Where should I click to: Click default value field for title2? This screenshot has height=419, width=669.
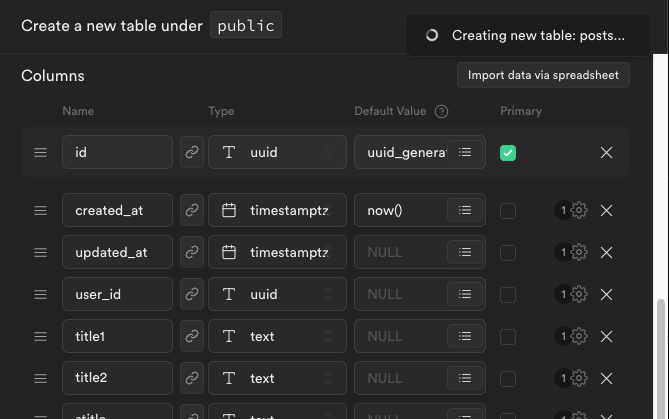click(x=398, y=379)
